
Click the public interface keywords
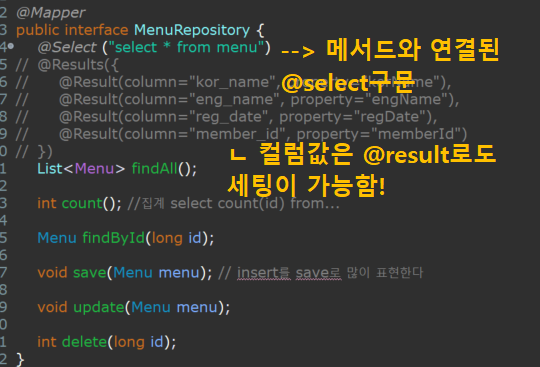pyautogui.click(x=72, y=30)
